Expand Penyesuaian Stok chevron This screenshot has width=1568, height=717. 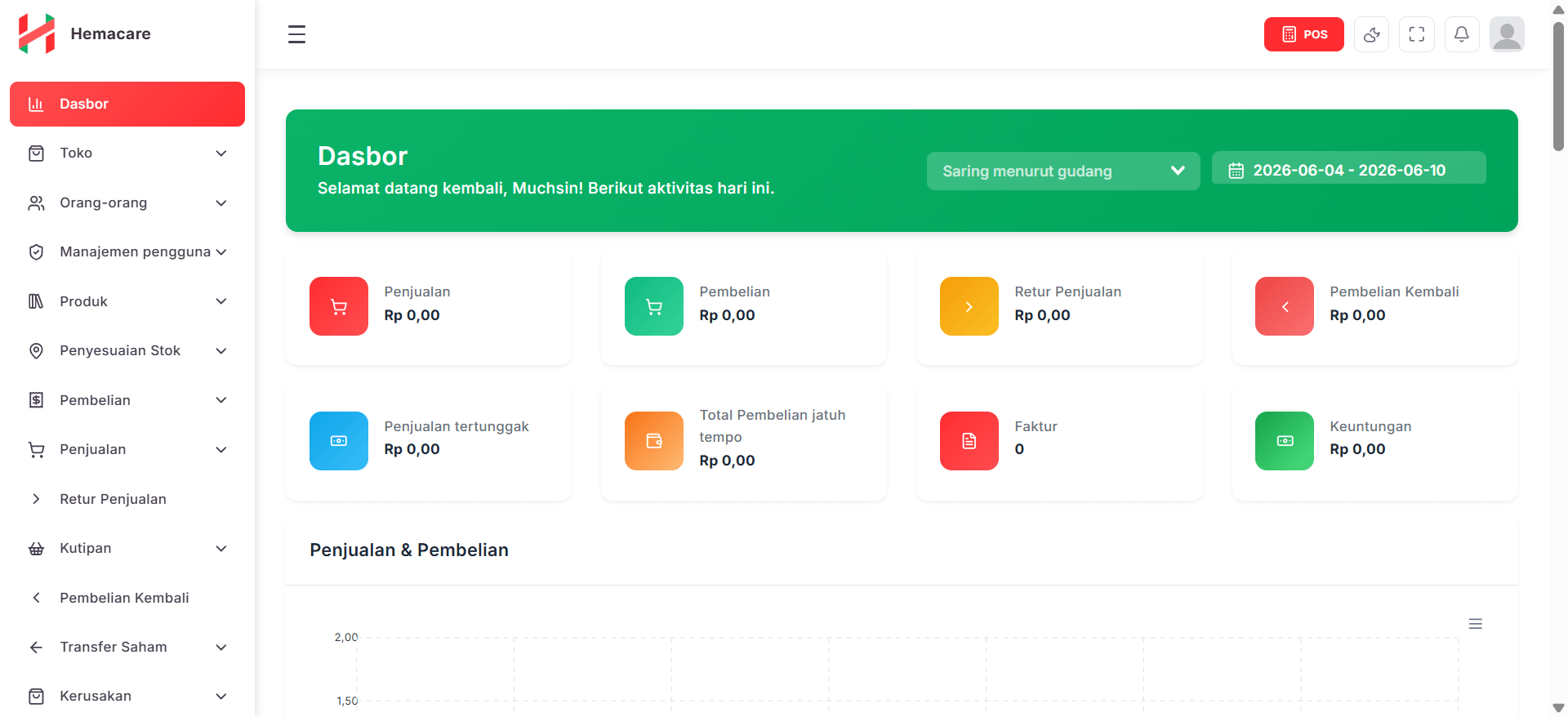pos(220,351)
